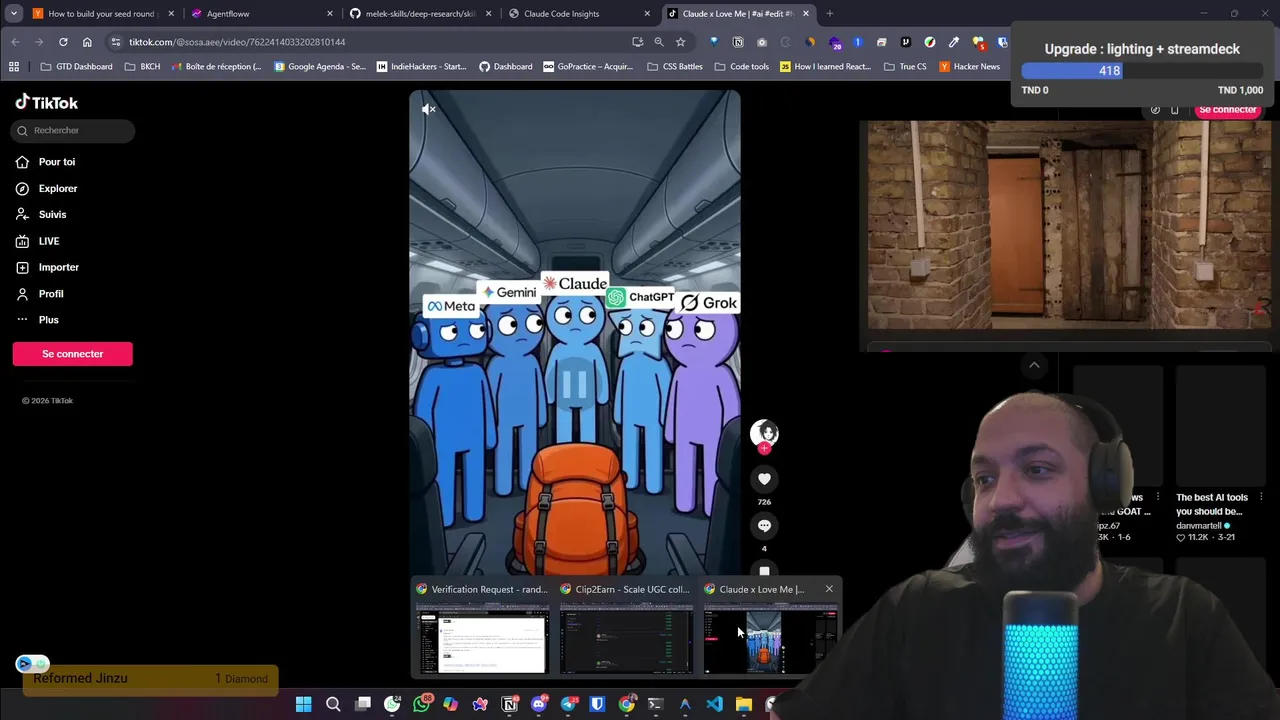Reload the TikTok page
Screen dimensions: 1280x720
pyautogui.click(x=63, y=42)
